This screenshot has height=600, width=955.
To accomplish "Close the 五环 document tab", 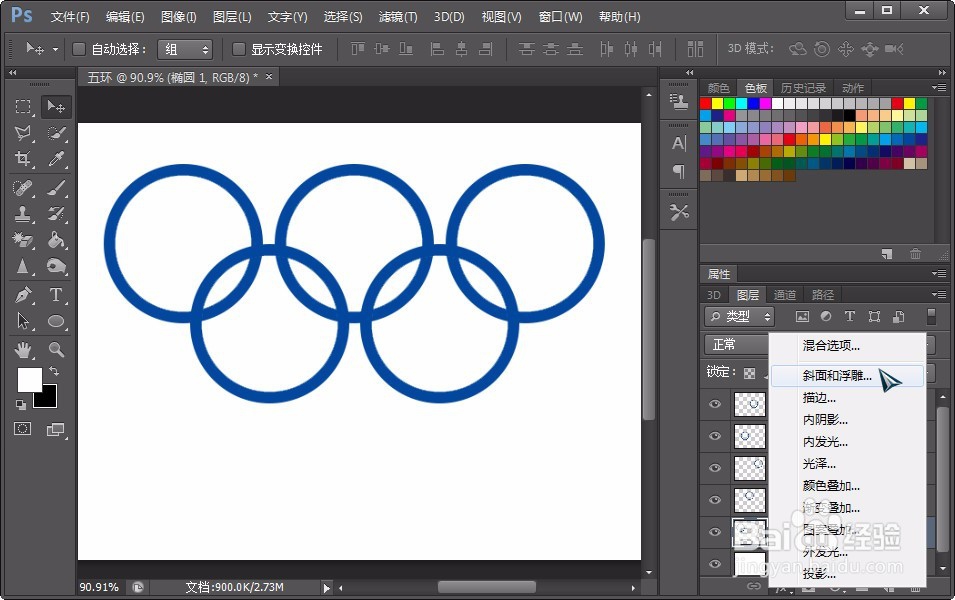I will pos(269,76).
